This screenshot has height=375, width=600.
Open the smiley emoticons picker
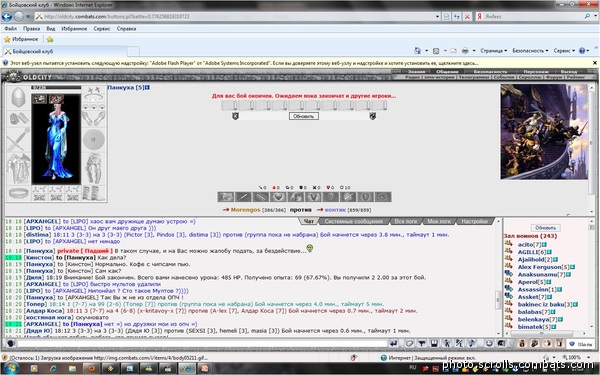[489, 343]
